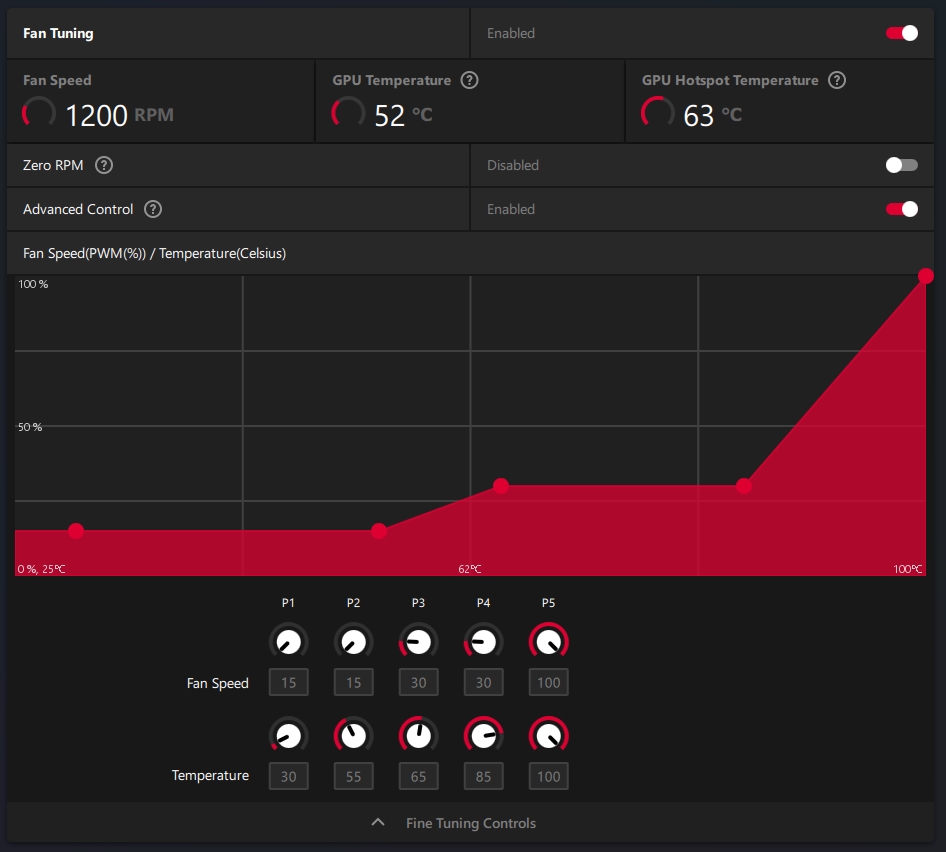
Task: Enable the Zero RPM toggle
Action: pos(901,165)
